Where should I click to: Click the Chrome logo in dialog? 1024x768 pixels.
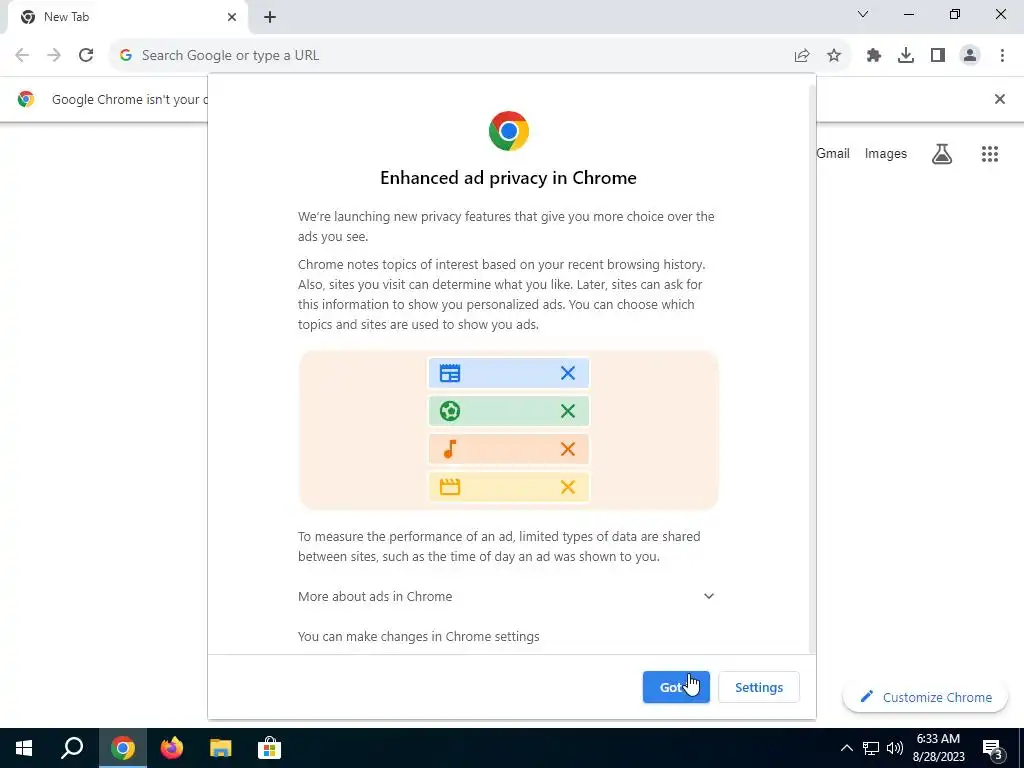click(x=509, y=131)
